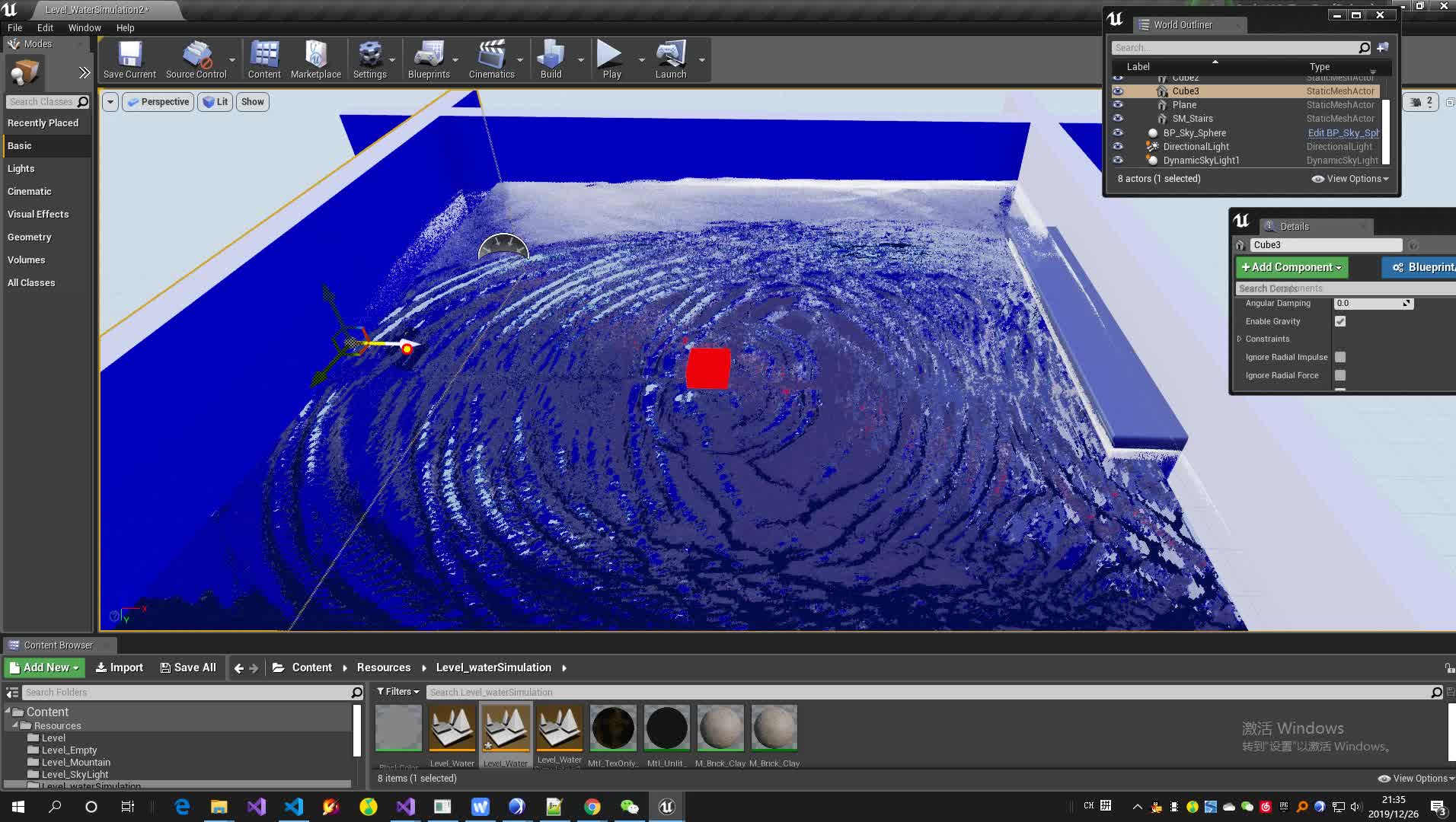Open World Outliner View Options dropdown

coord(1350,179)
